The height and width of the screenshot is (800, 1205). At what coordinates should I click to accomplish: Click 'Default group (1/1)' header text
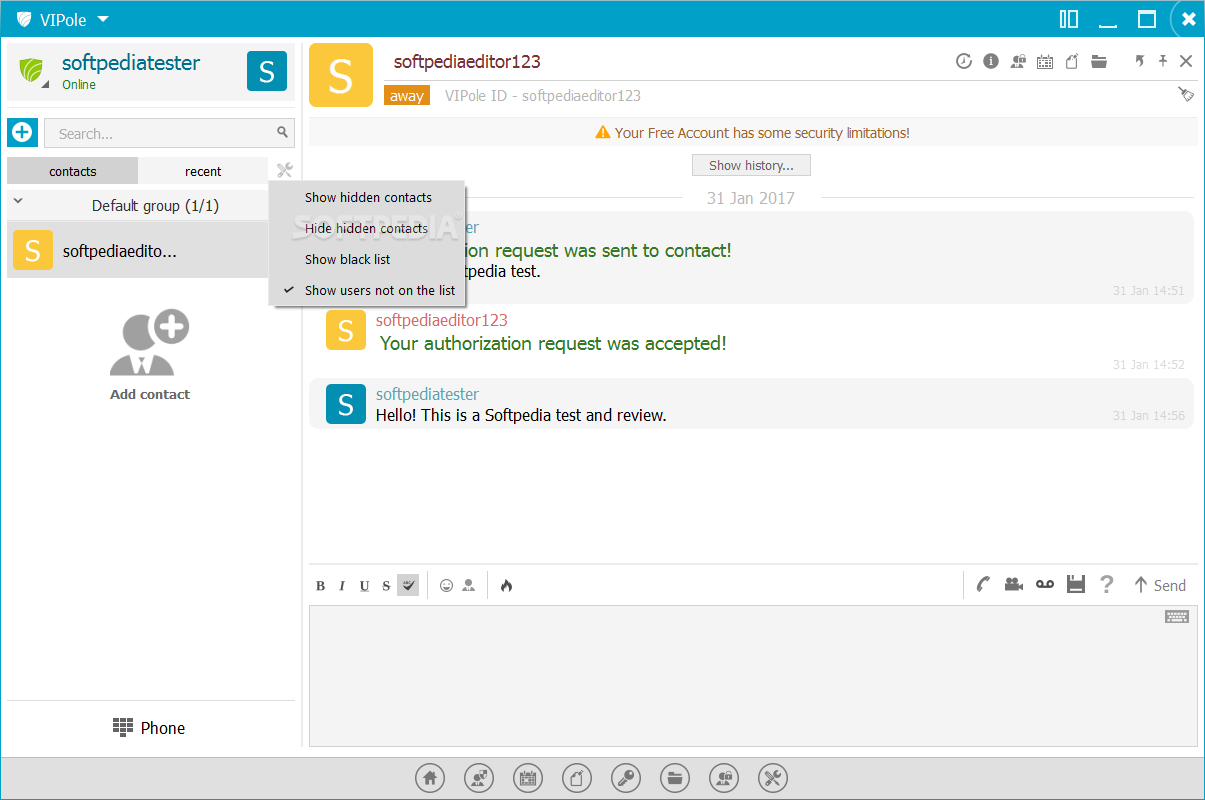pos(155,206)
